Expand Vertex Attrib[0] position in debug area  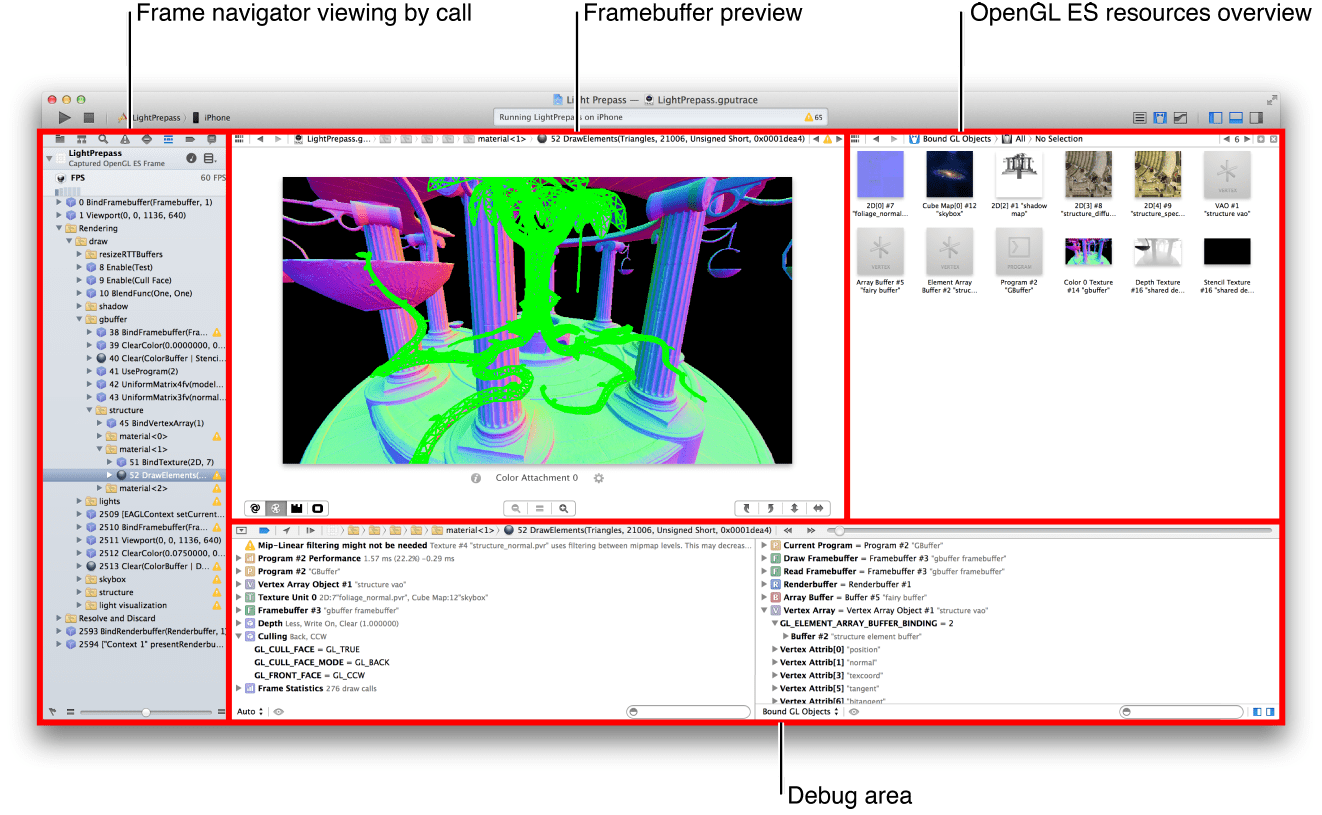pyautogui.click(x=775, y=648)
